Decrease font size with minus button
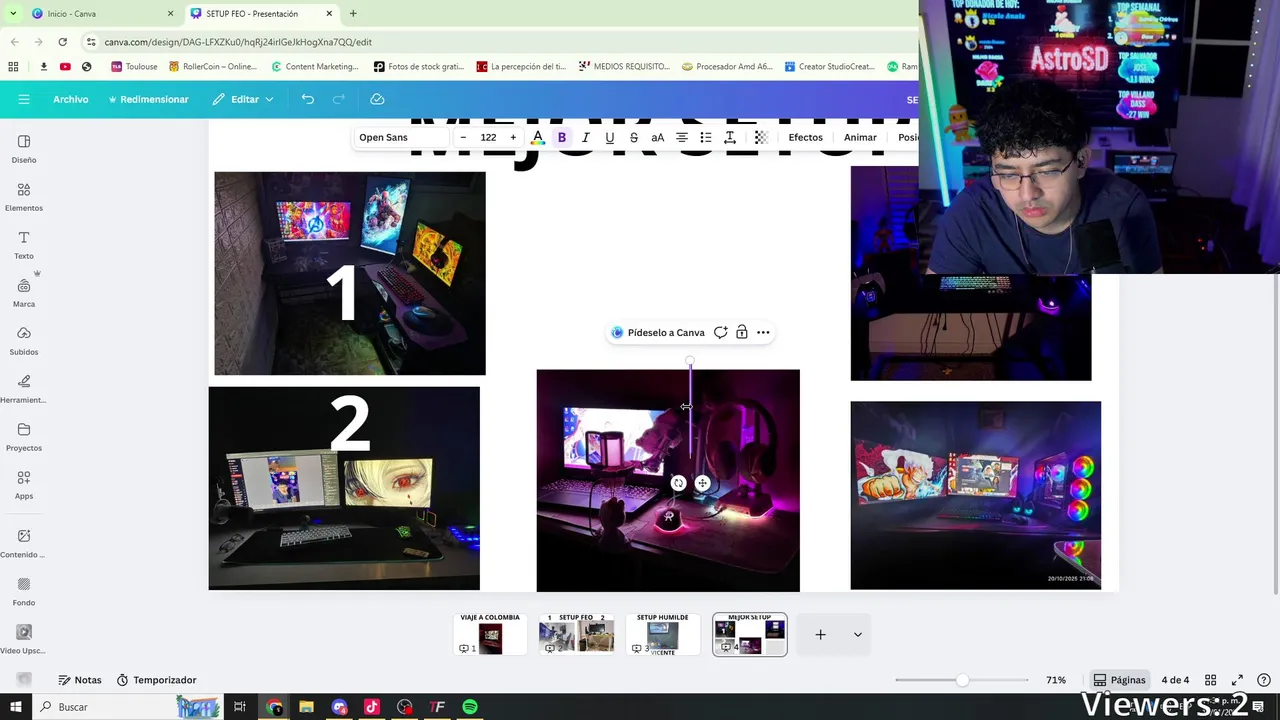1280x720 pixels. [463, 137]
